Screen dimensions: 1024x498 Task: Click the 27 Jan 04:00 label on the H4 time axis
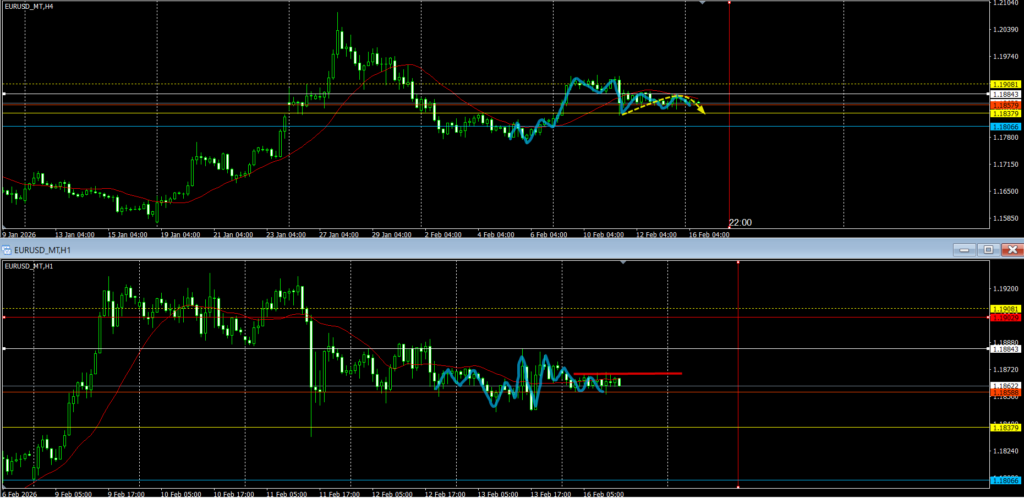click(341, 235)
